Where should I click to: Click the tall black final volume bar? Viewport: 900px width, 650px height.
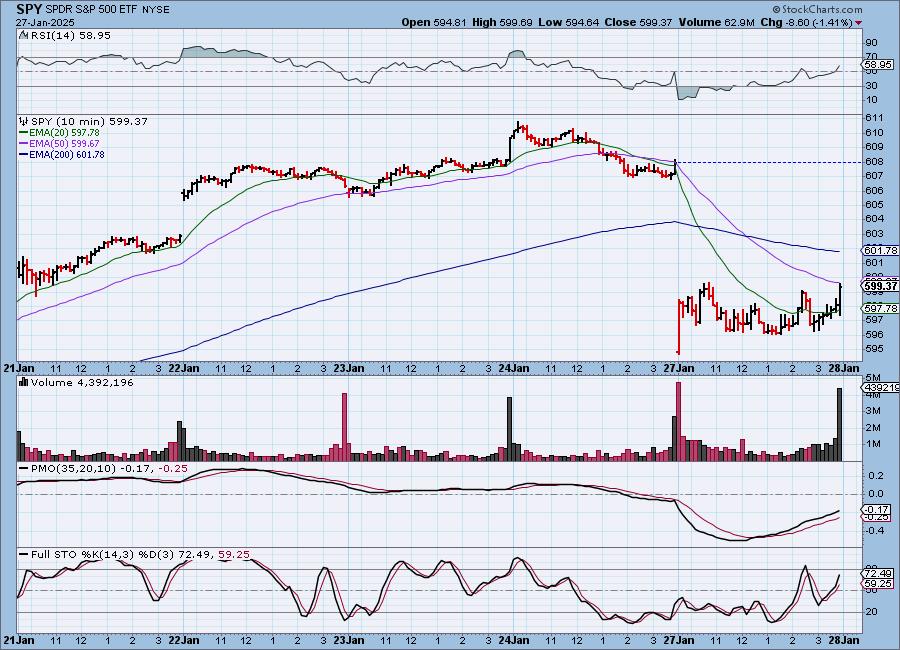click(840, 424)
